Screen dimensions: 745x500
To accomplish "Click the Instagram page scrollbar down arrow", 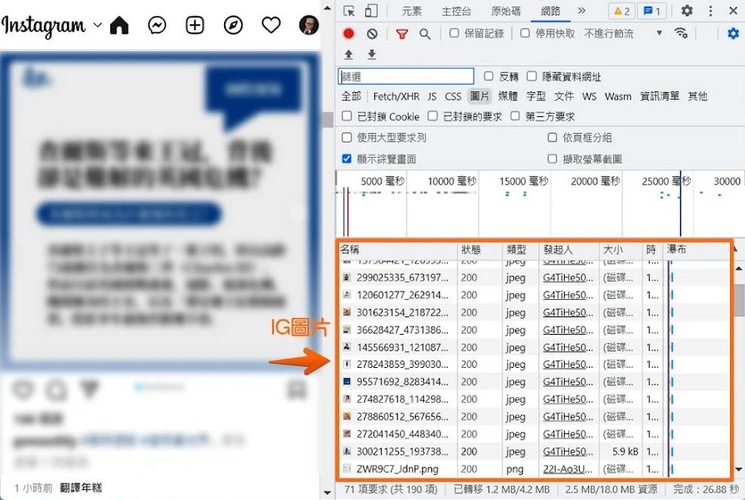I will pos(327,492).
